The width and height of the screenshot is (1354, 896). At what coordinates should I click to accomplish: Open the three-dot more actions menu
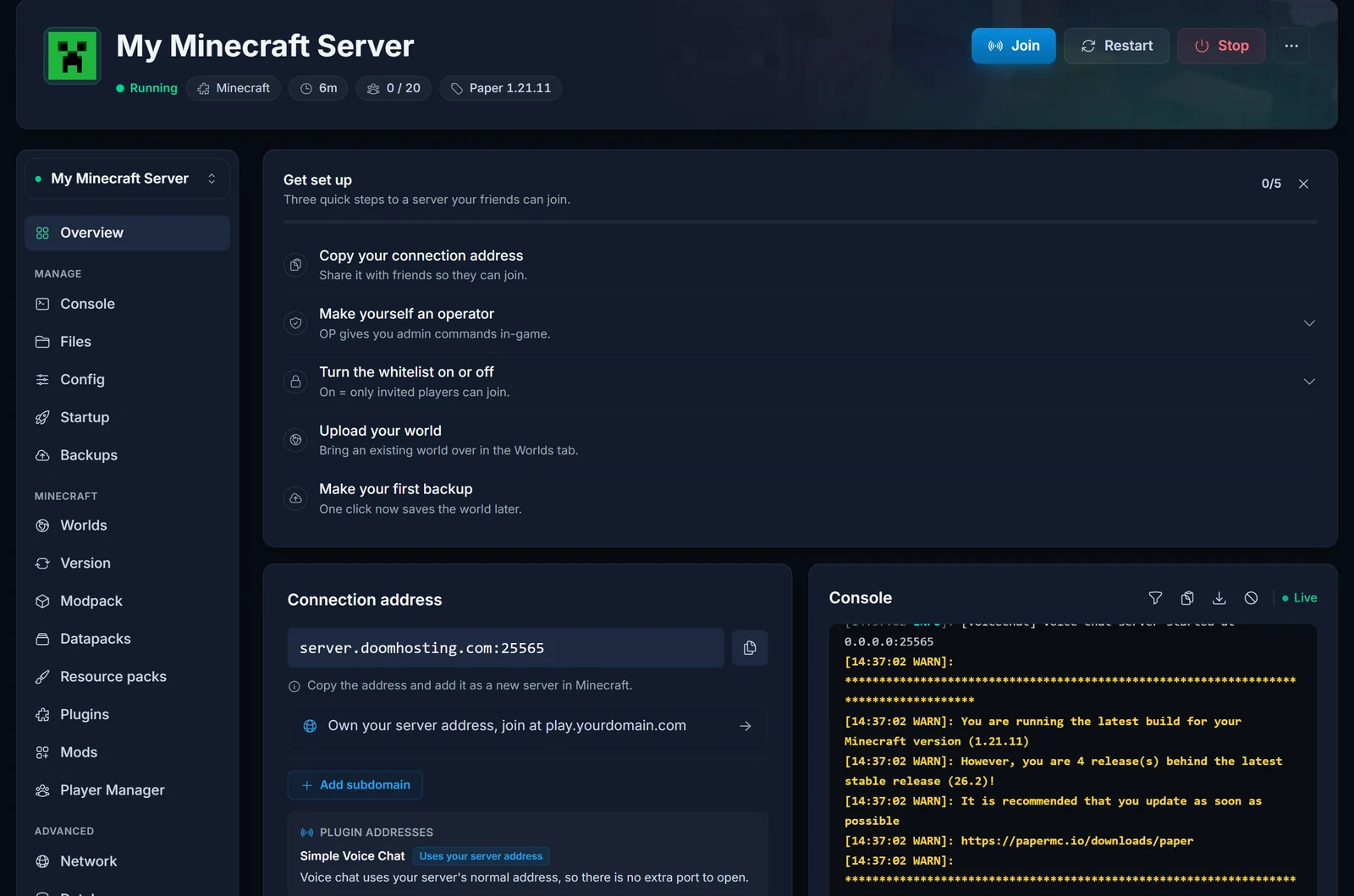pos(1291,46)
